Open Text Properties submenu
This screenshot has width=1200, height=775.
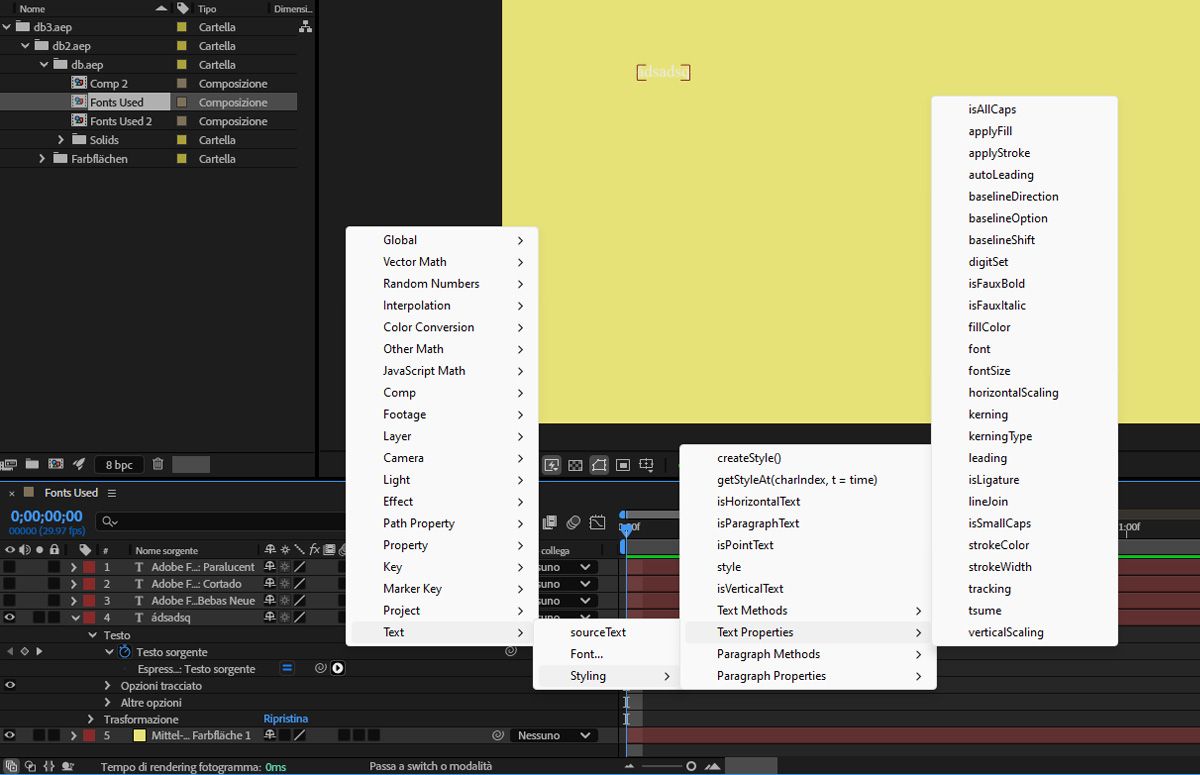pos(808,632)
